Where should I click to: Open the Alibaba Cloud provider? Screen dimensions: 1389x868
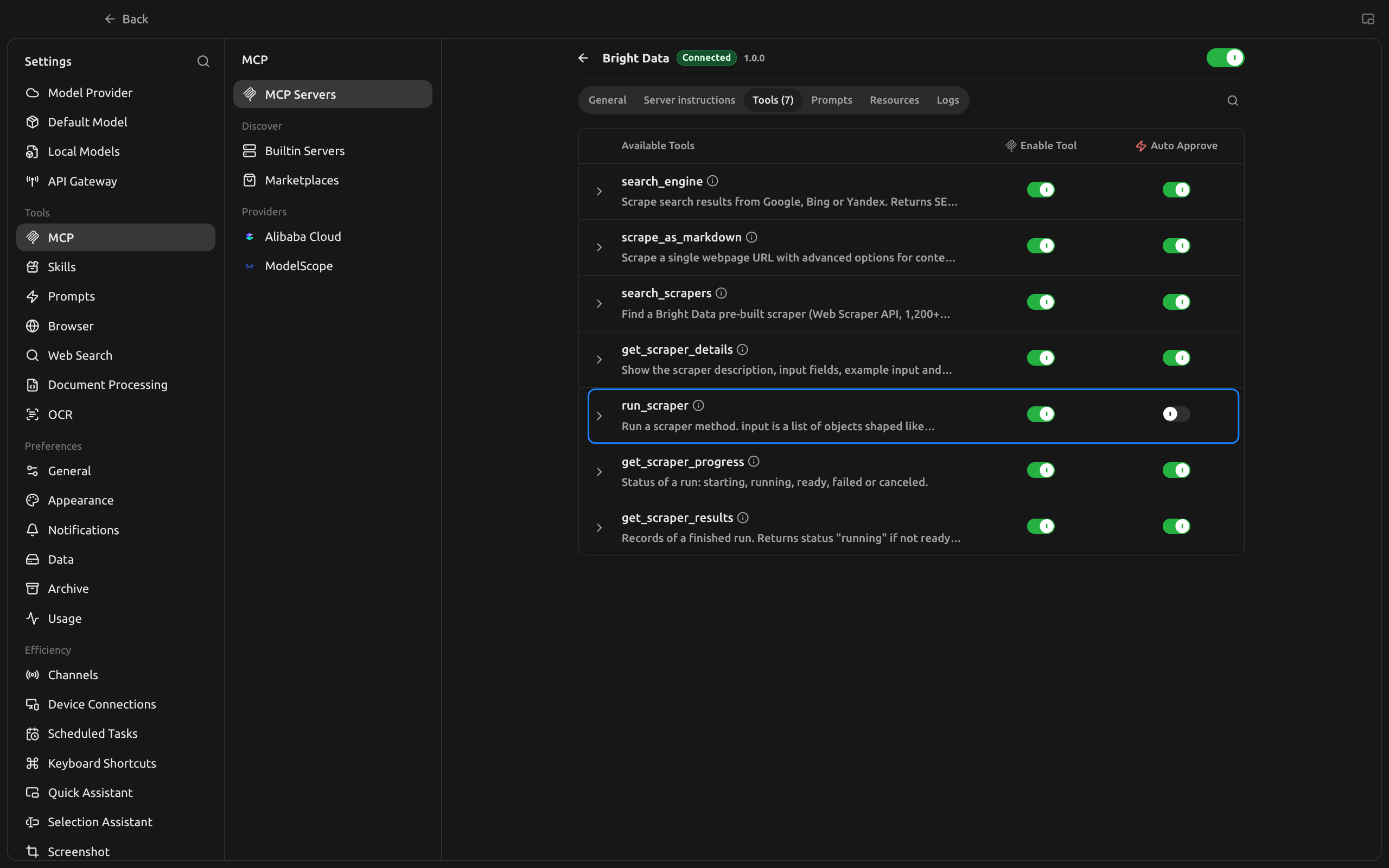pos(332,237)
